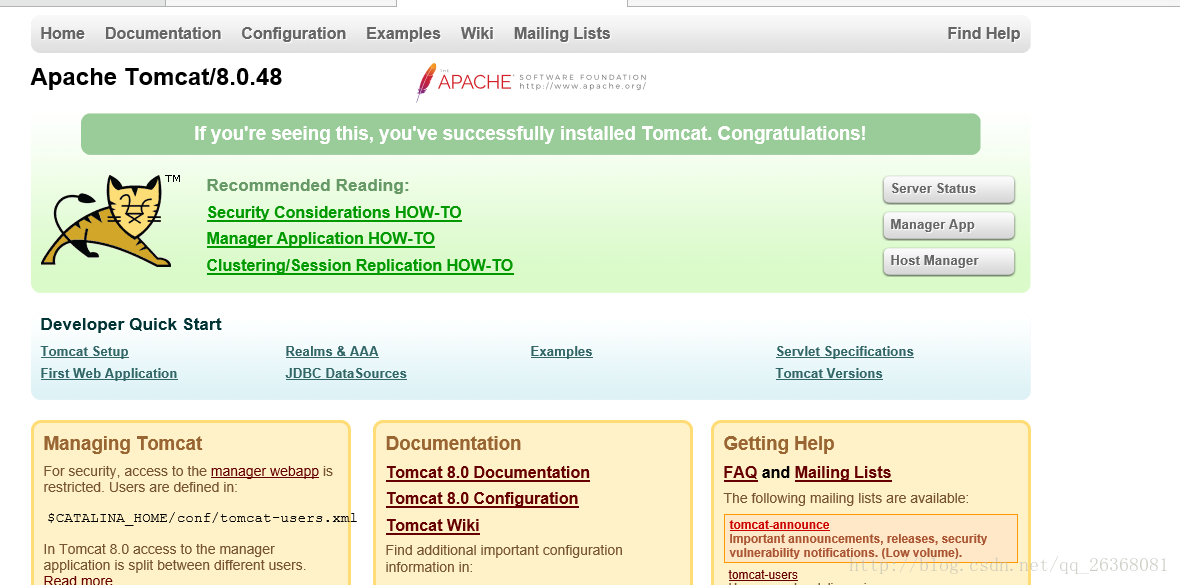Viewport: 1180px width, 585px height.
Task: Open the Examples link under Developer Quick Start
Action: (561, 352)
